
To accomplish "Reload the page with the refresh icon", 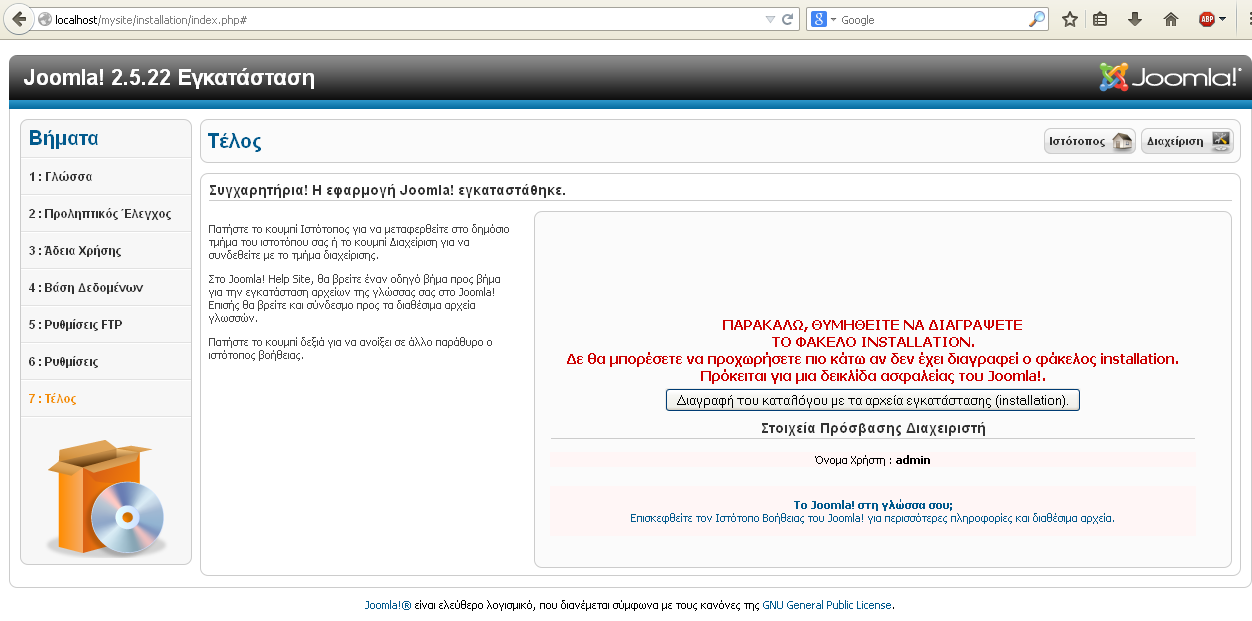I will point(788,19).
